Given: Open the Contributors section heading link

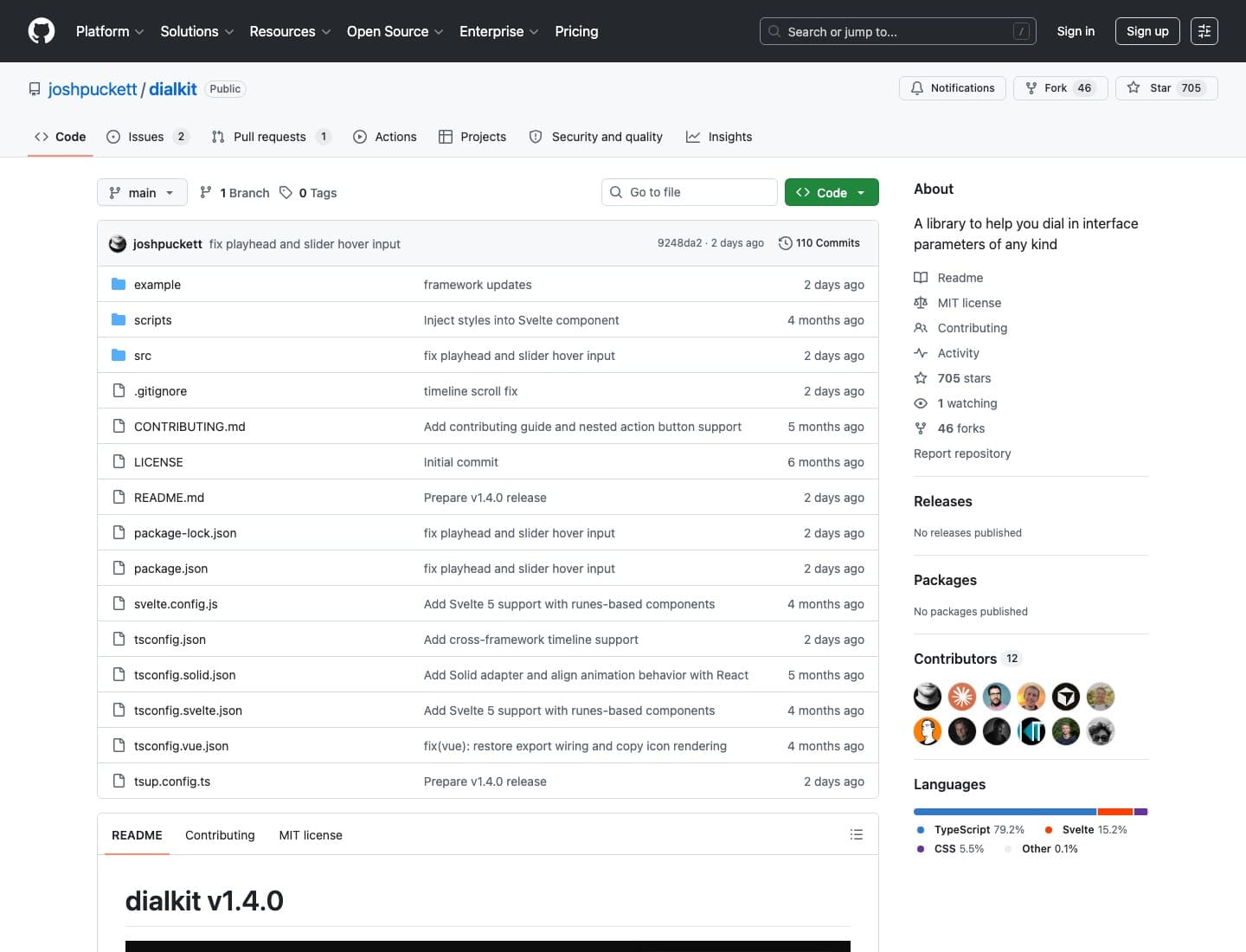Looking at the screenshot, I should tap(968, 659).
